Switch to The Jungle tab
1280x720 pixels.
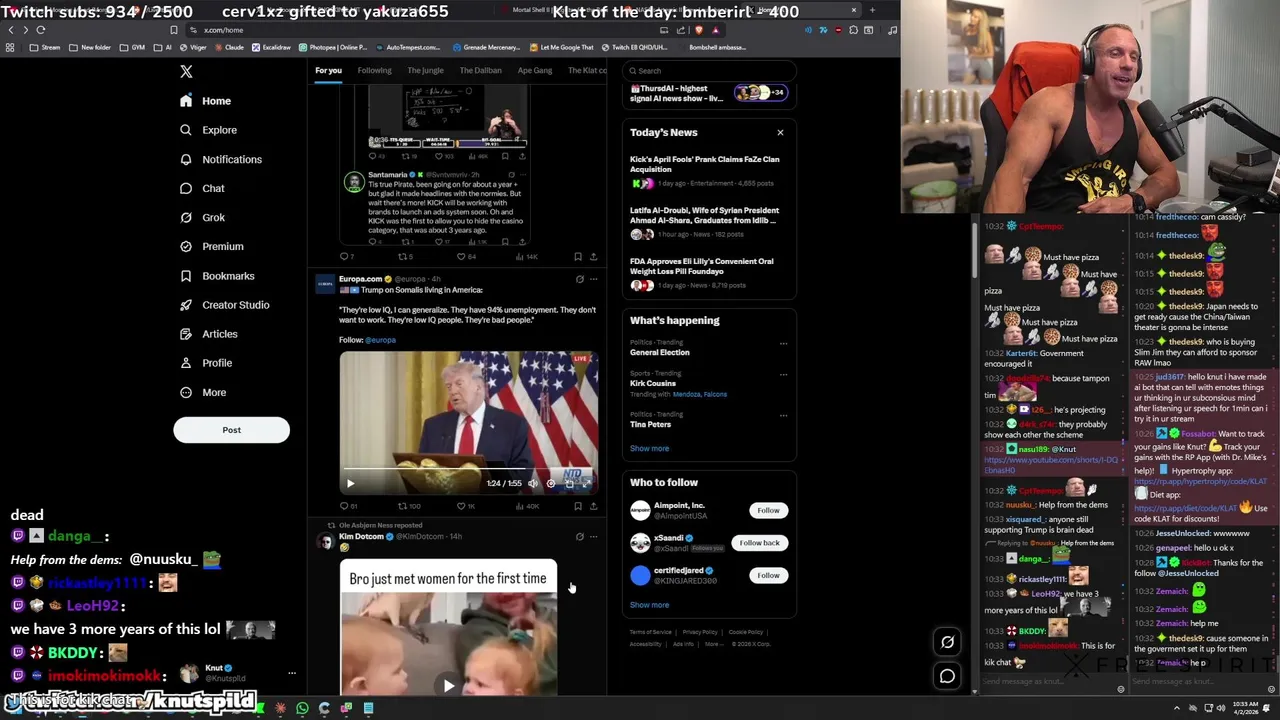click(x=425, y=70)
